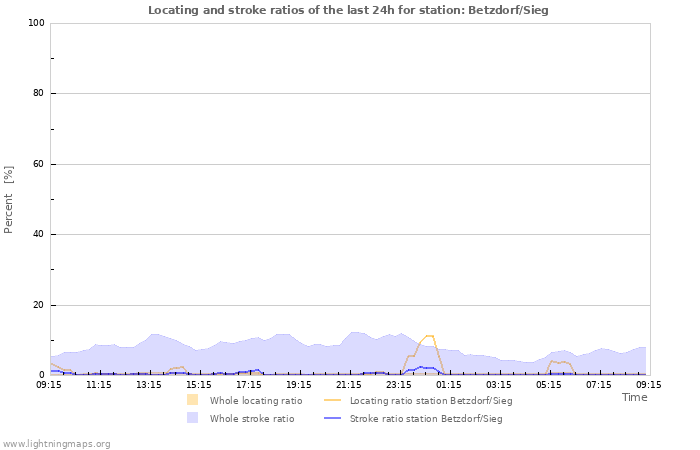Click 'Locating ratio station Betzdorf/Sieg' legend text
The width and height of the screenshot is (700, 450).
tap(431, 400)
